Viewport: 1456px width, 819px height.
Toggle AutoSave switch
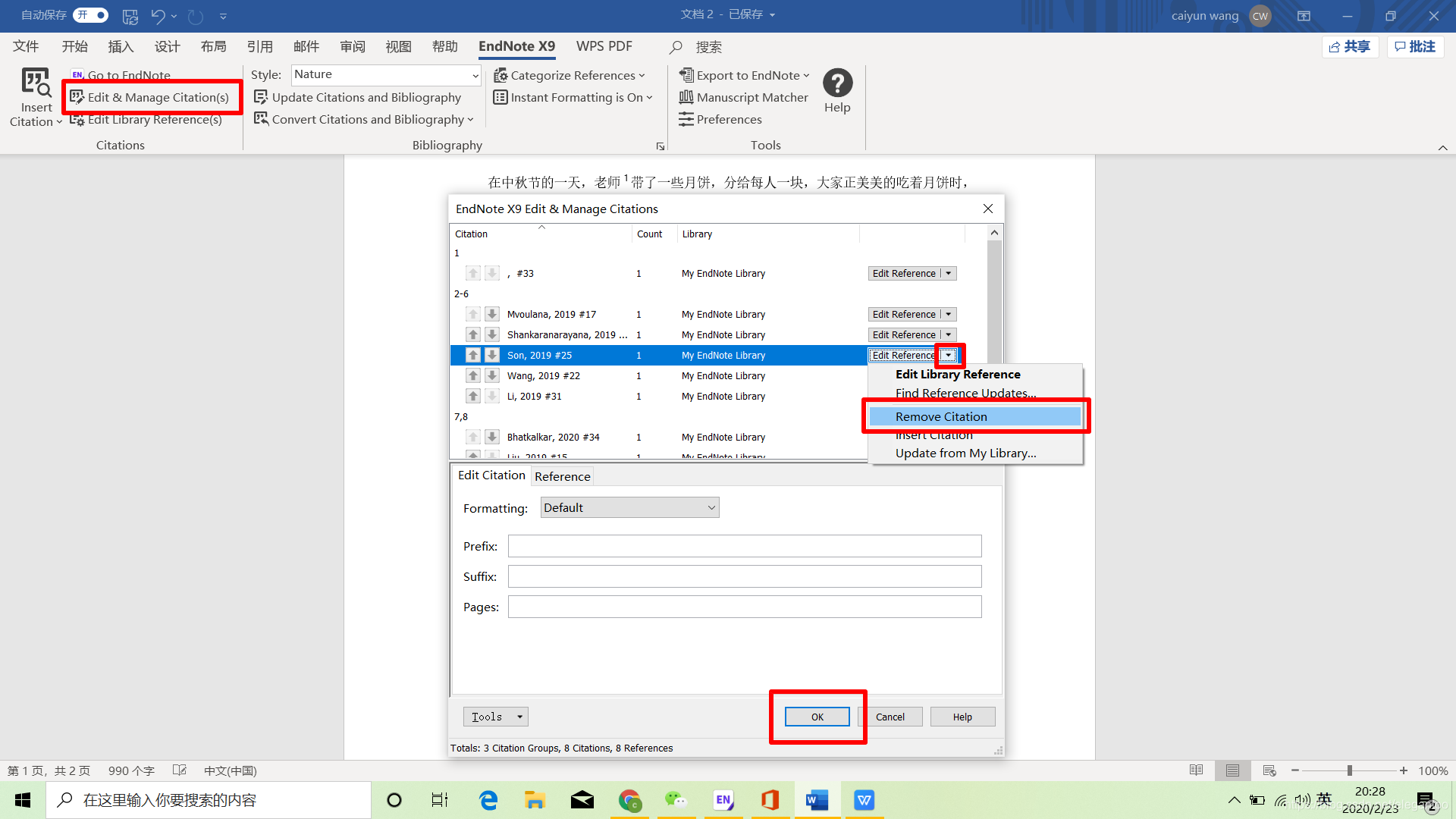90,15
